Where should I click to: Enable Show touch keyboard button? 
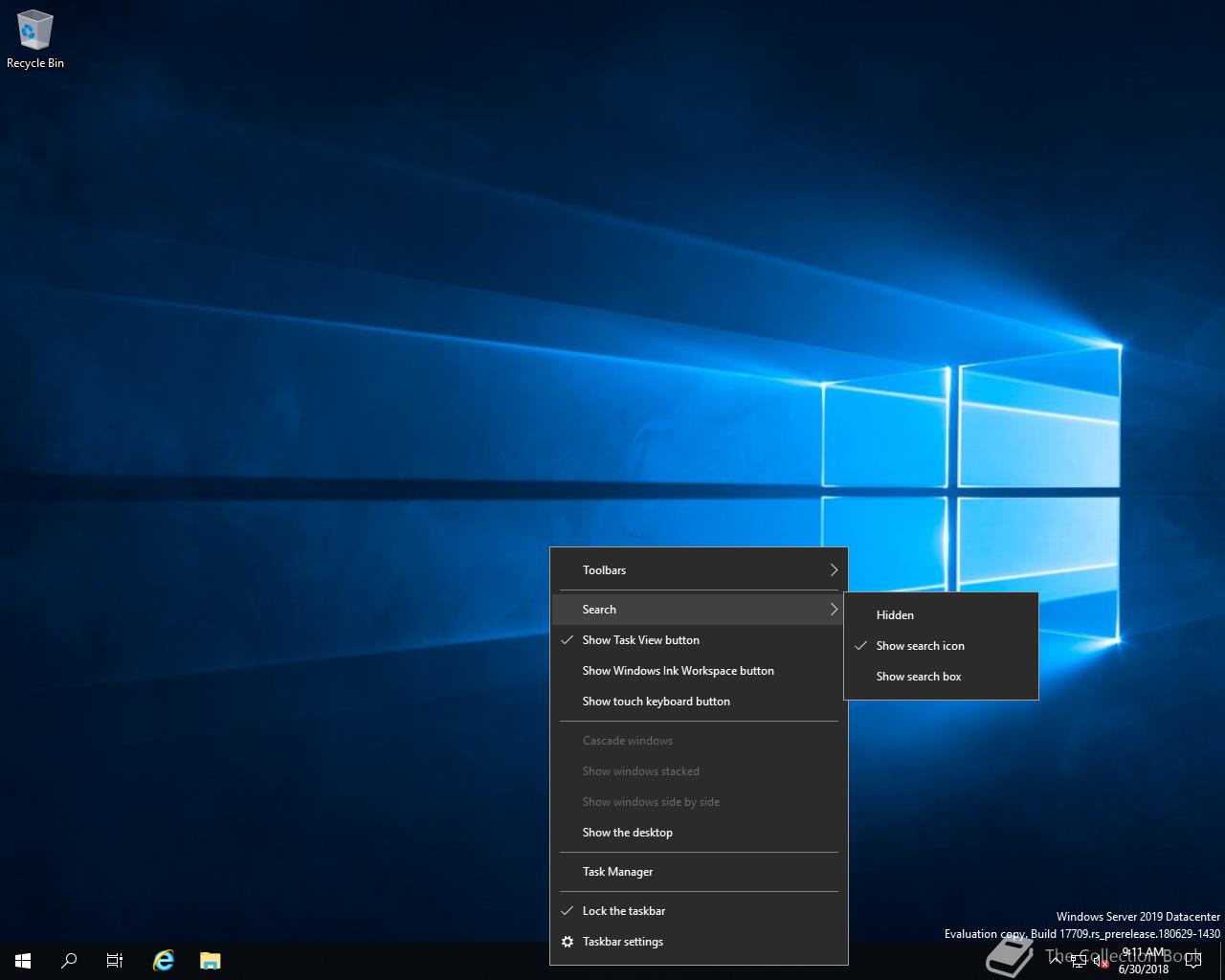point(700,702)
